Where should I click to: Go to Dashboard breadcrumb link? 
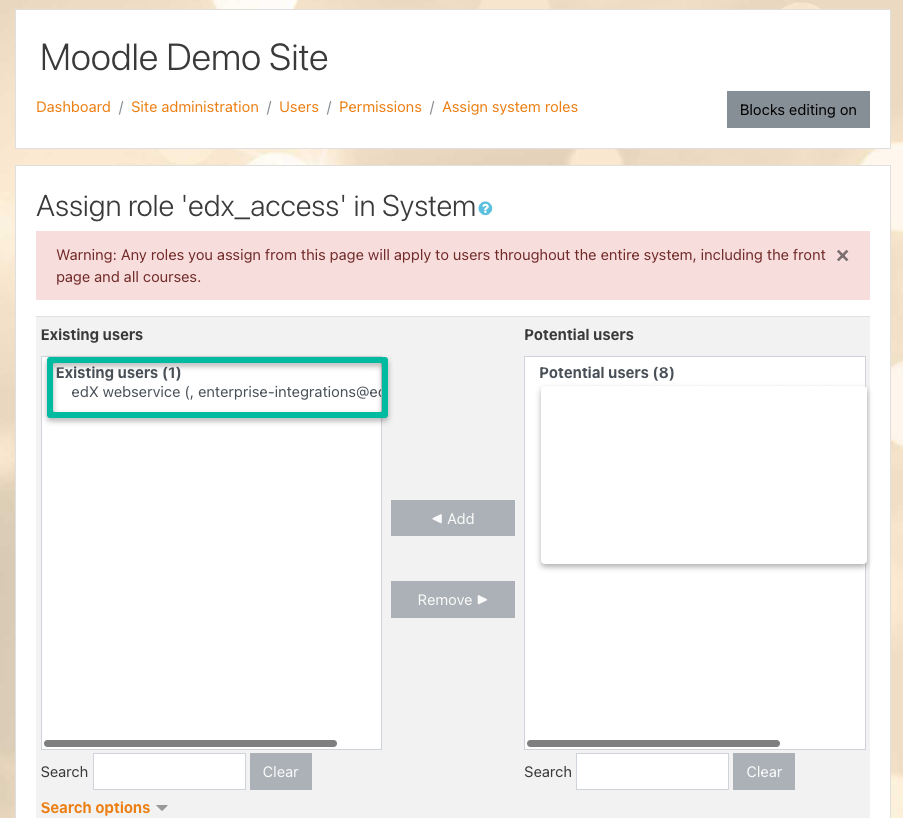click(x=73, y=107)
